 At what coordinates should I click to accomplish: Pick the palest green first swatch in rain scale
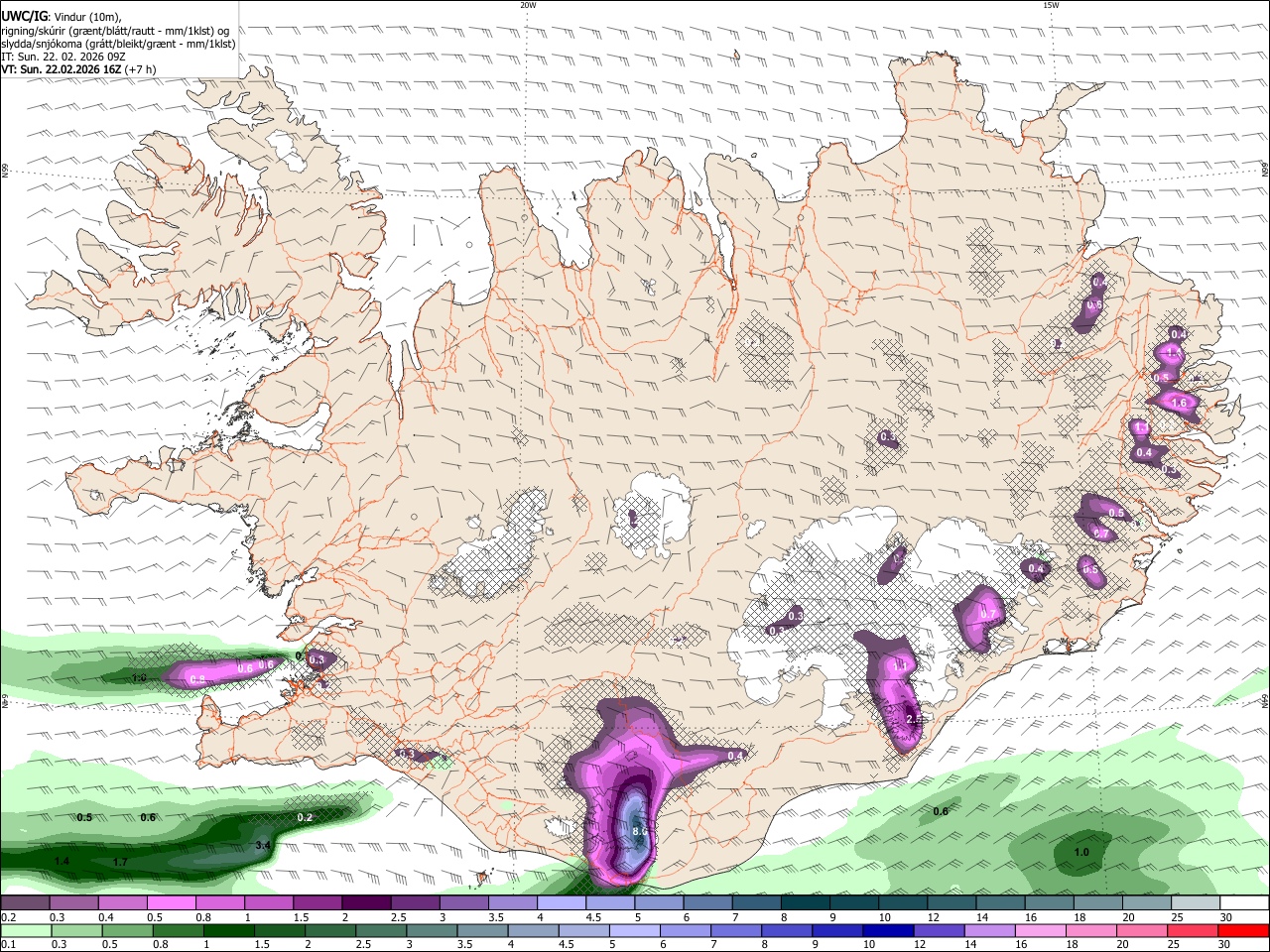26,931
